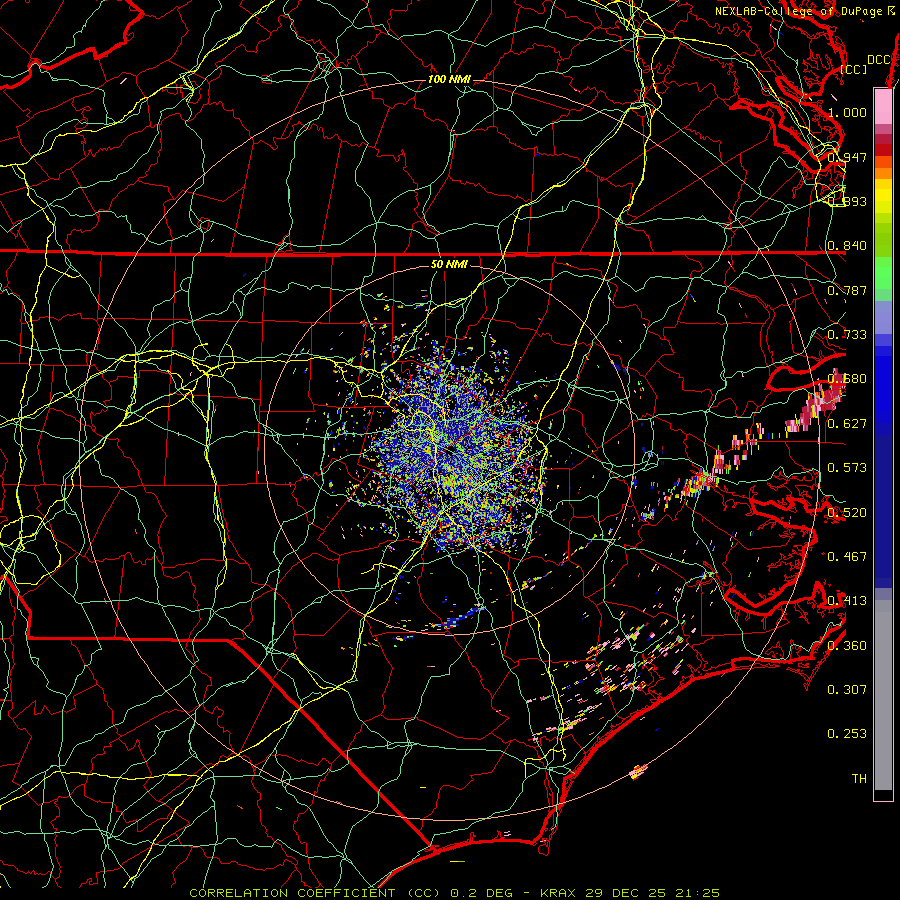
Task: Select the 0.307 scale value
Action: [x=847, y=689]
